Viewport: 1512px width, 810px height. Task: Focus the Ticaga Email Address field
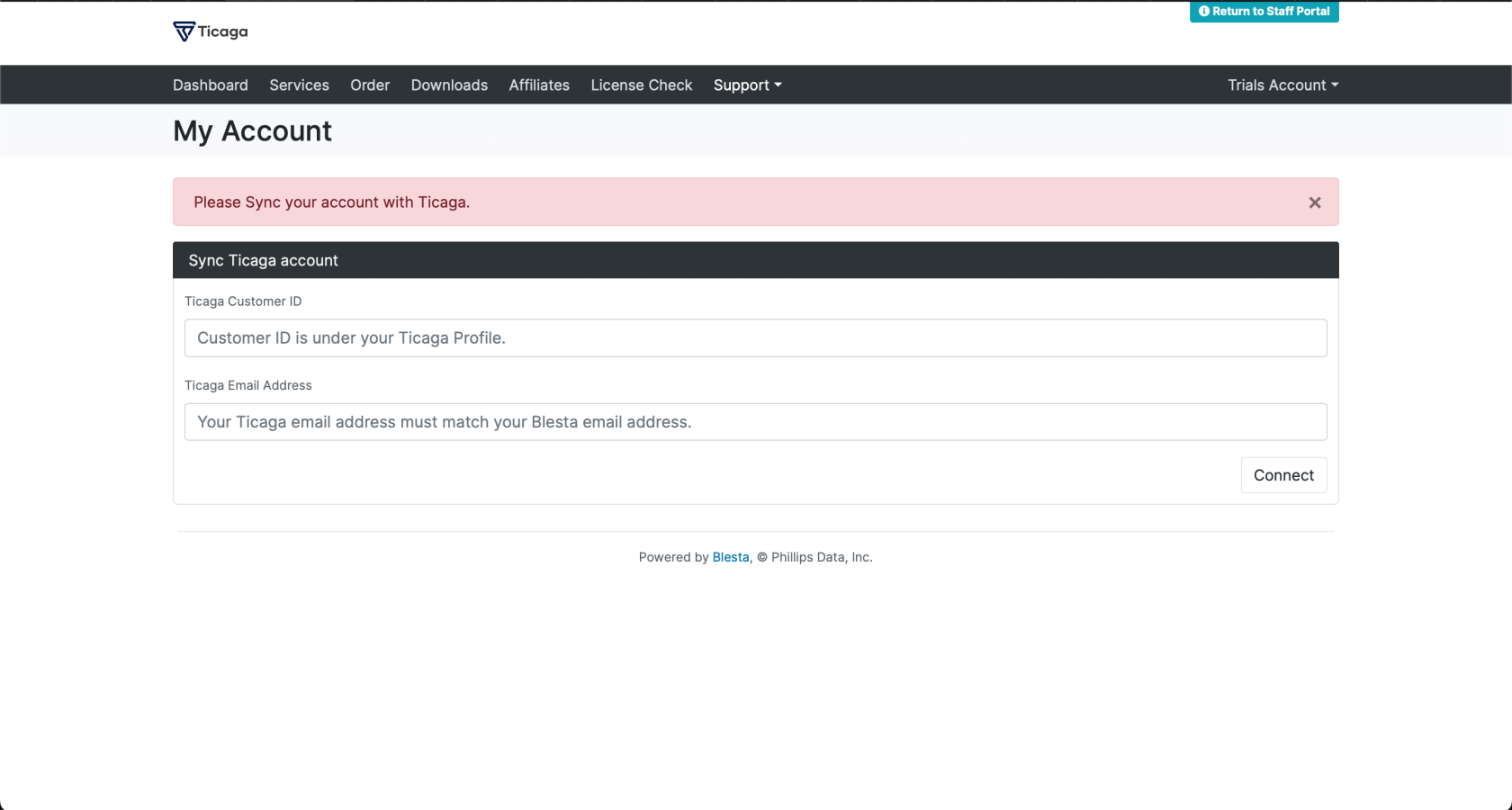tap(756, 422)
